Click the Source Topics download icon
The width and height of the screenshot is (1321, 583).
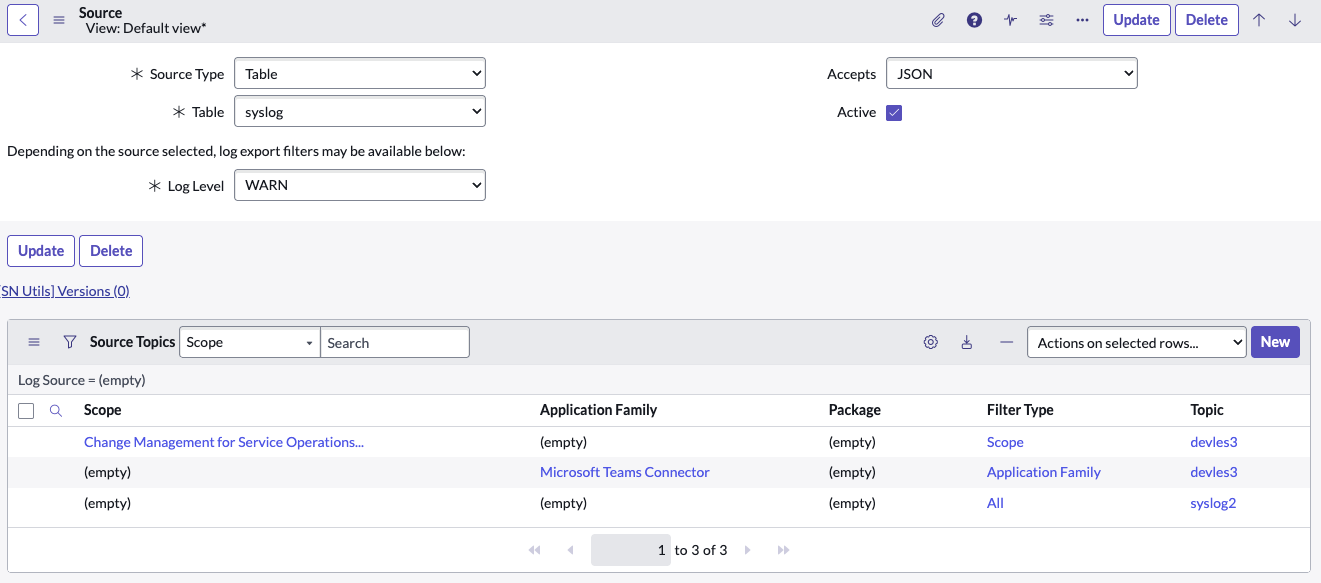(x=967, y=342)
